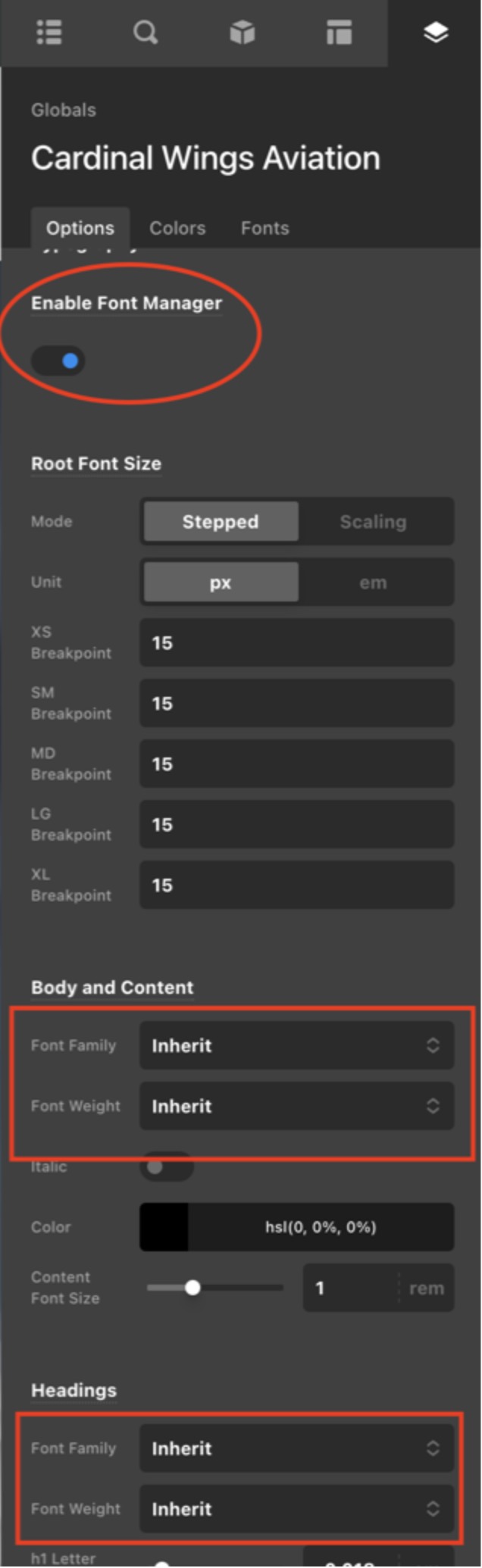Click the Content Font Size slider handle
The height and width of the screenshot is (1568, 482).
(192, 1288)
